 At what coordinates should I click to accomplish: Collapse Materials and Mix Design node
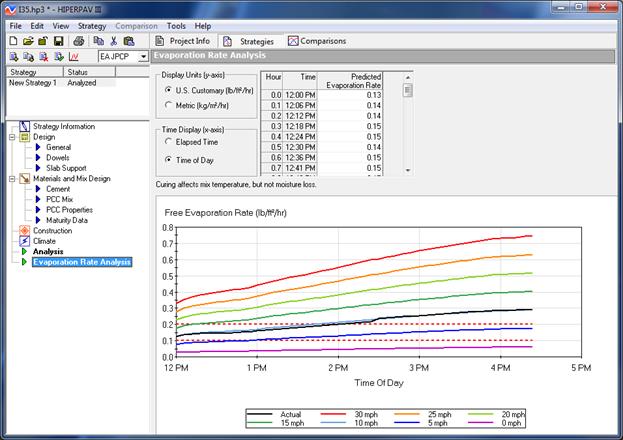(x=11, y=179)
